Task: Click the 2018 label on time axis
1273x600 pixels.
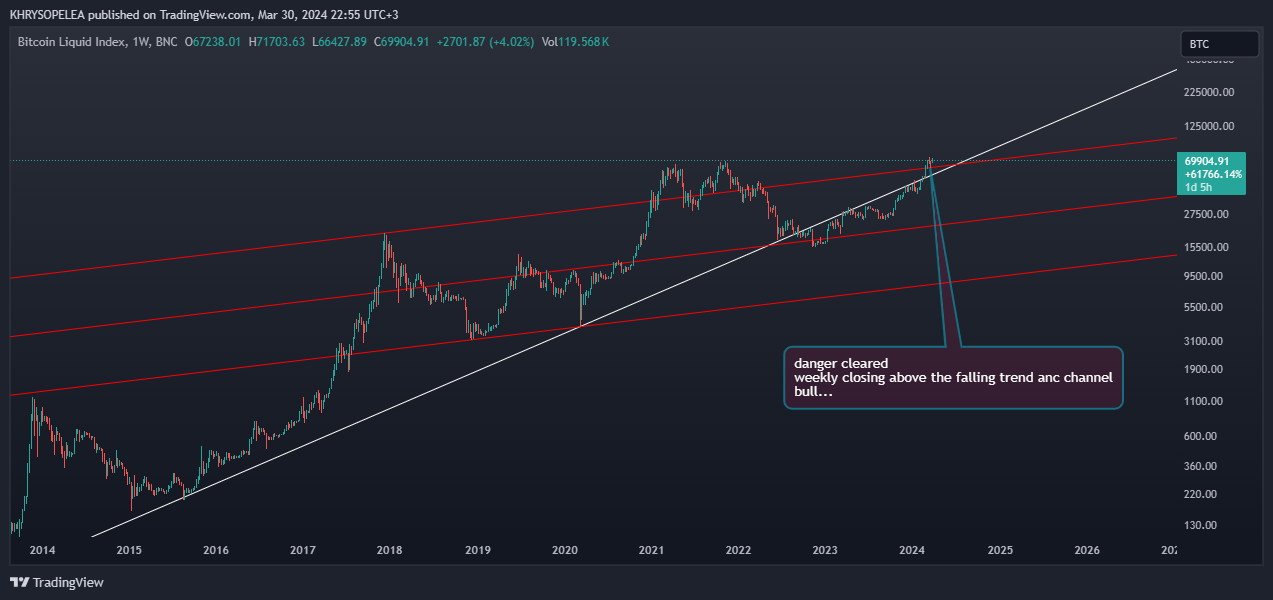Action: [390, 550]
